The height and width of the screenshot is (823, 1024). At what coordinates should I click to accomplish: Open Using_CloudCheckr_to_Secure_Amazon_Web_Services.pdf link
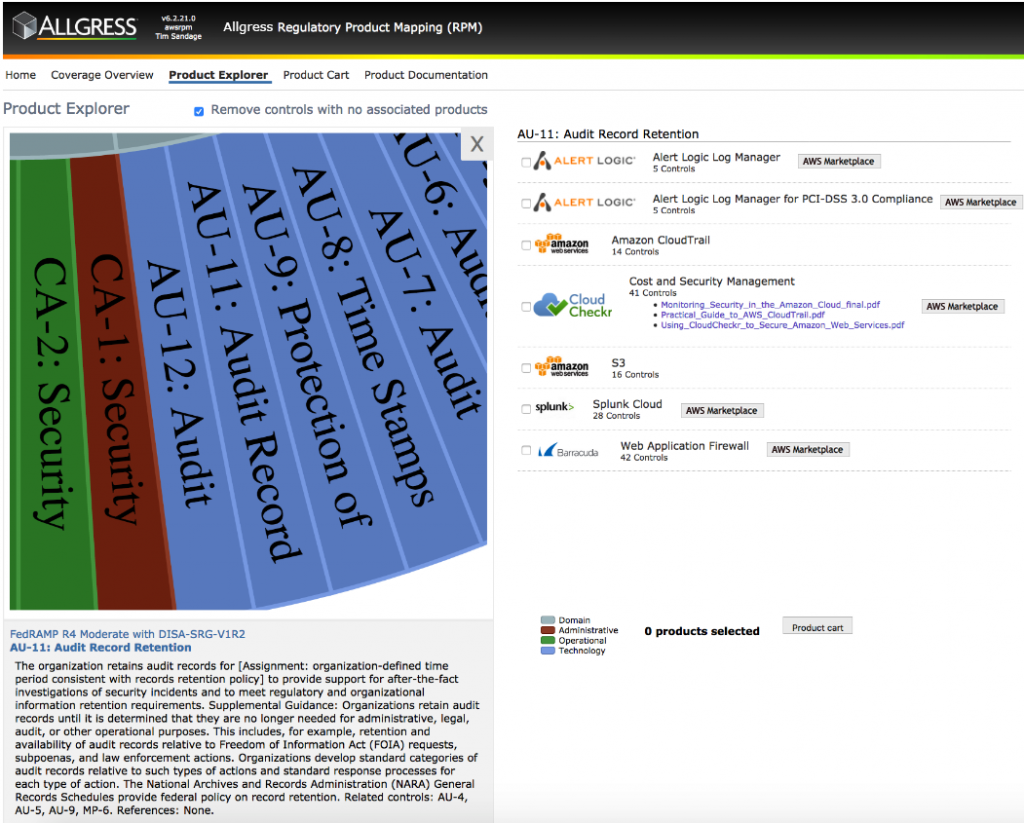782,325
